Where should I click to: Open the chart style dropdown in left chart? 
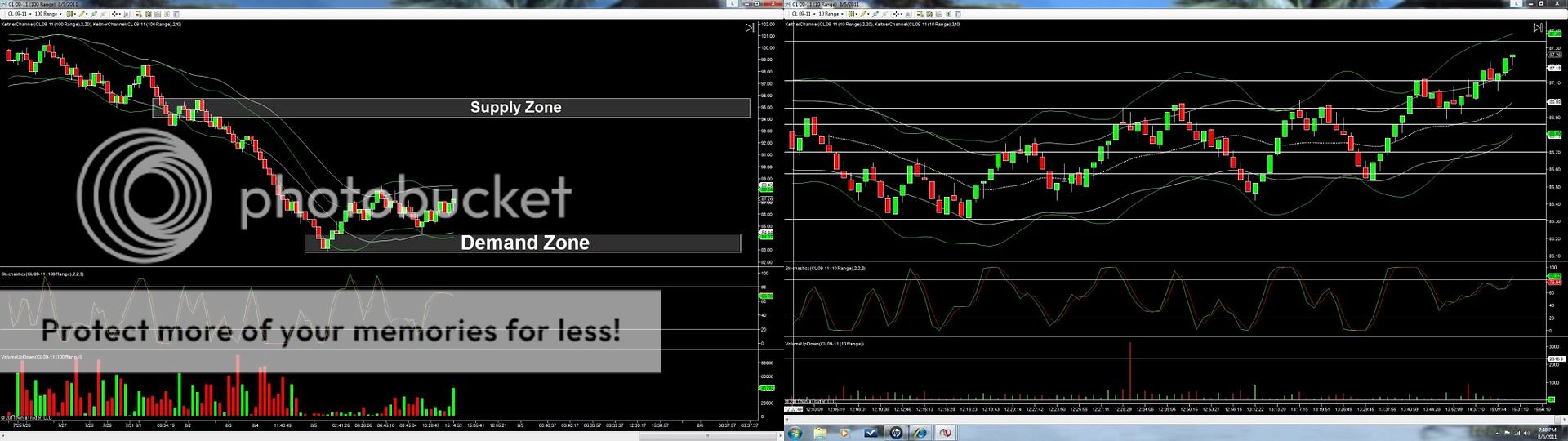(x=71, y=14)
